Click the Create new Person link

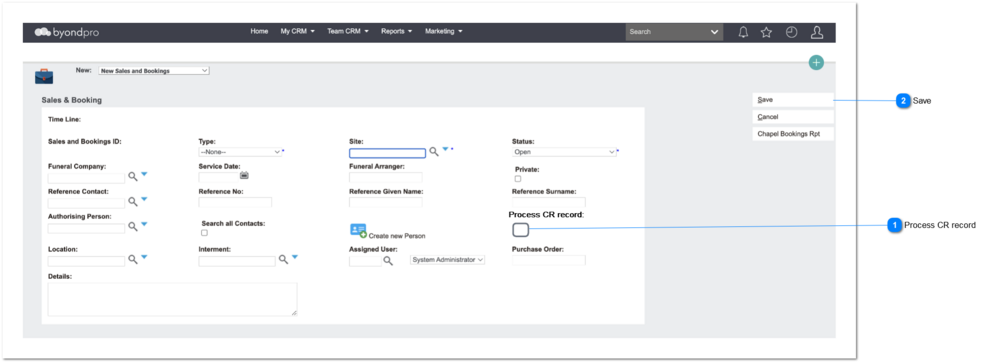[x=397, y=236]
